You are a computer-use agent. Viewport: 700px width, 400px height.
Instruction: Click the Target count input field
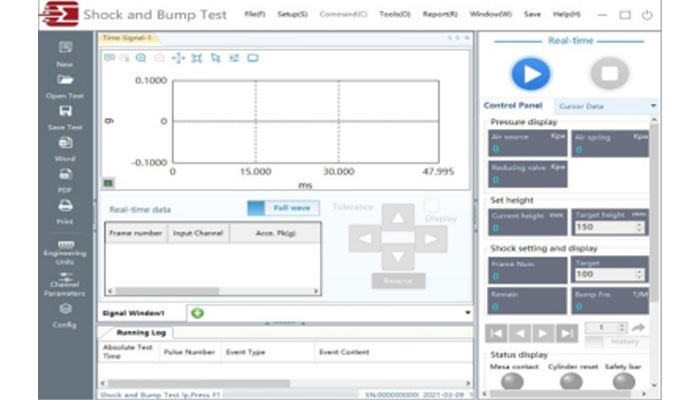(606, 273)
